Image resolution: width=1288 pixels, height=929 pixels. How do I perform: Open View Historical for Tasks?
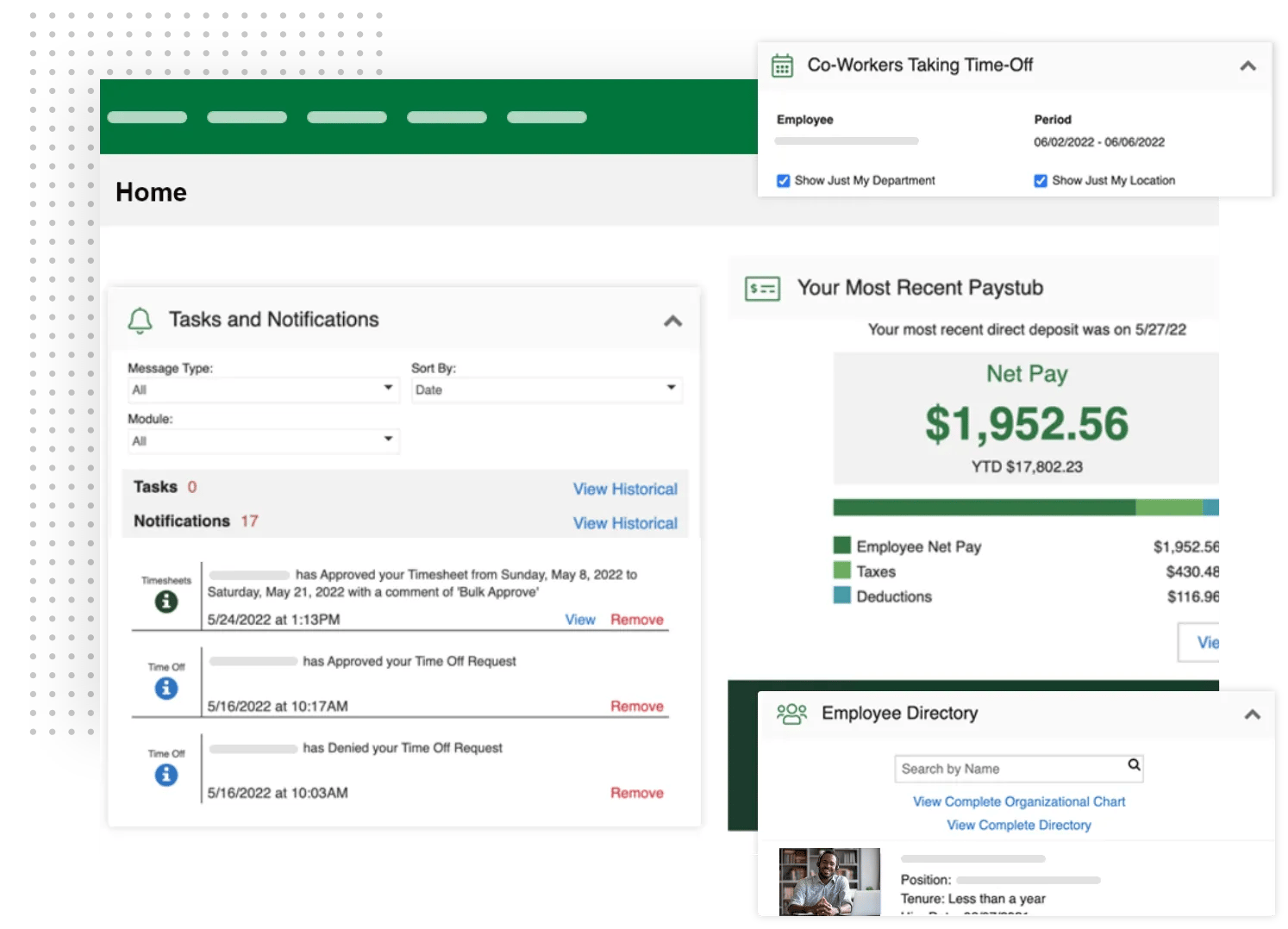pos(625,489)
